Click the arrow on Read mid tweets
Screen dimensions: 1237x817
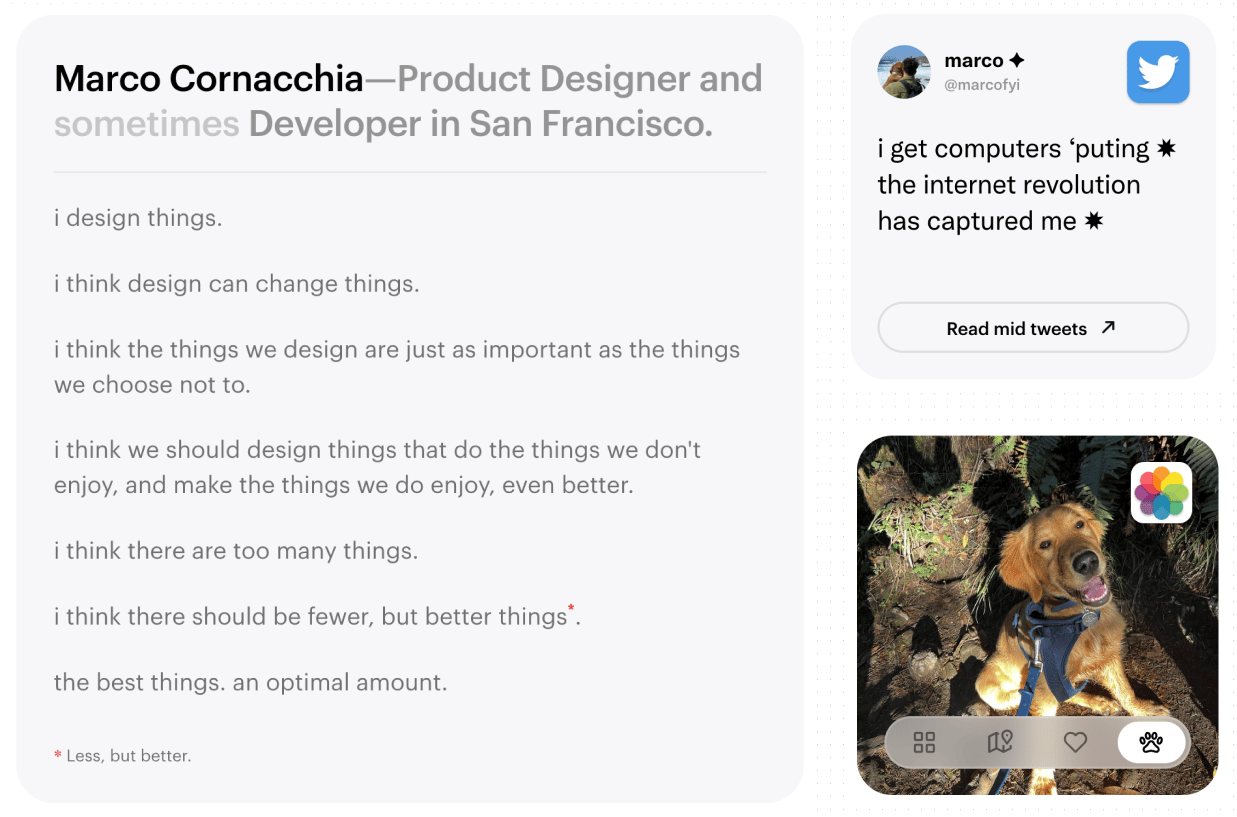(1108, 327)
